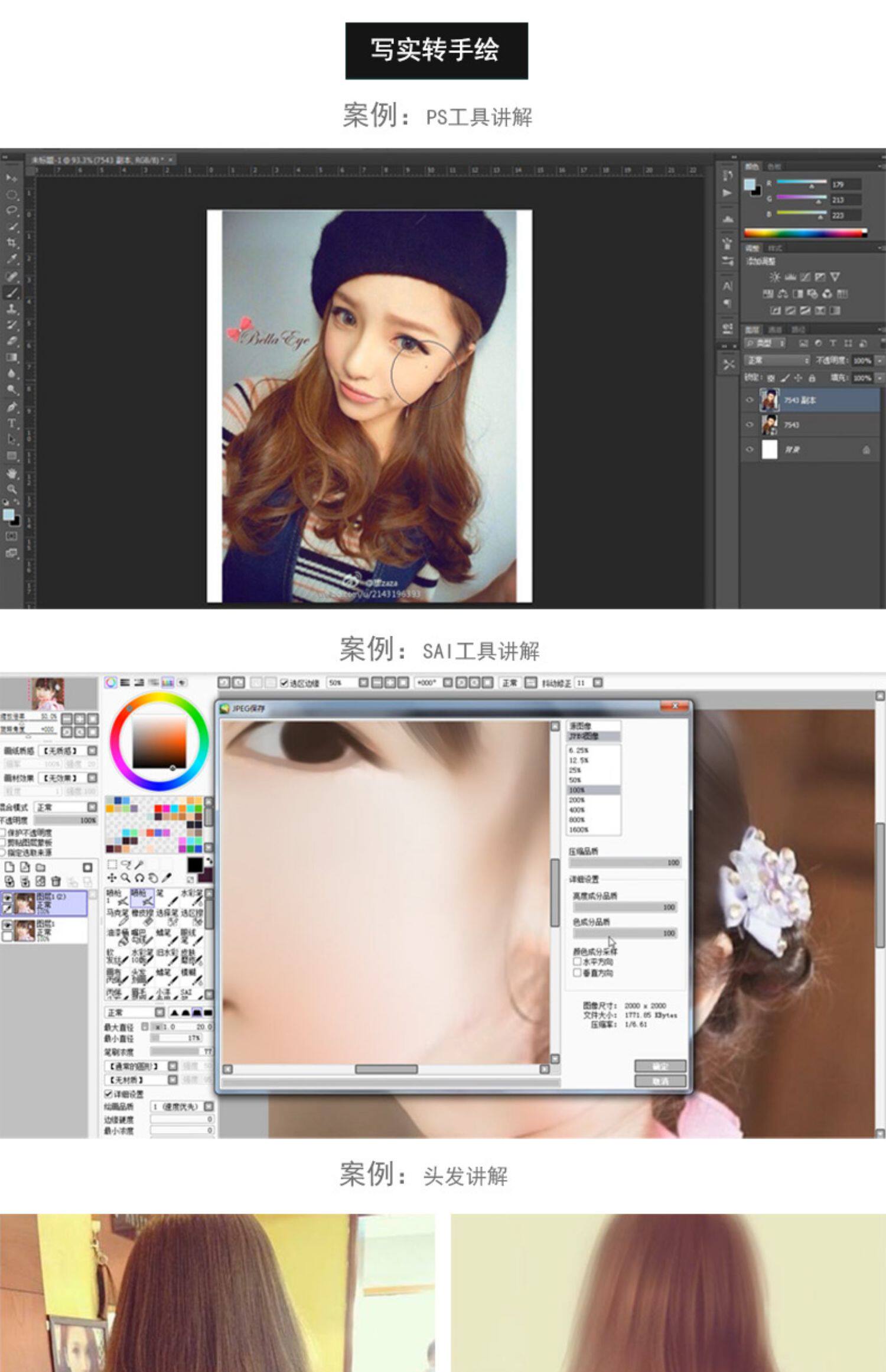The height and width of the screenshot is (1372, 886).
Task: Select the 橡皮擦 eraser brush in SAI
Action: (142, 916)
